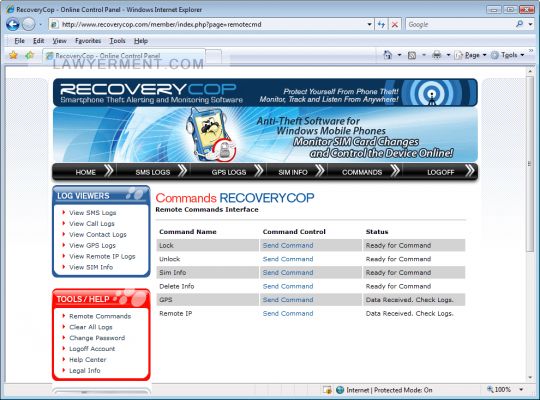540x400 pixels.
Task: Click the Favorites Center star icon
Action: click(13, 55)
